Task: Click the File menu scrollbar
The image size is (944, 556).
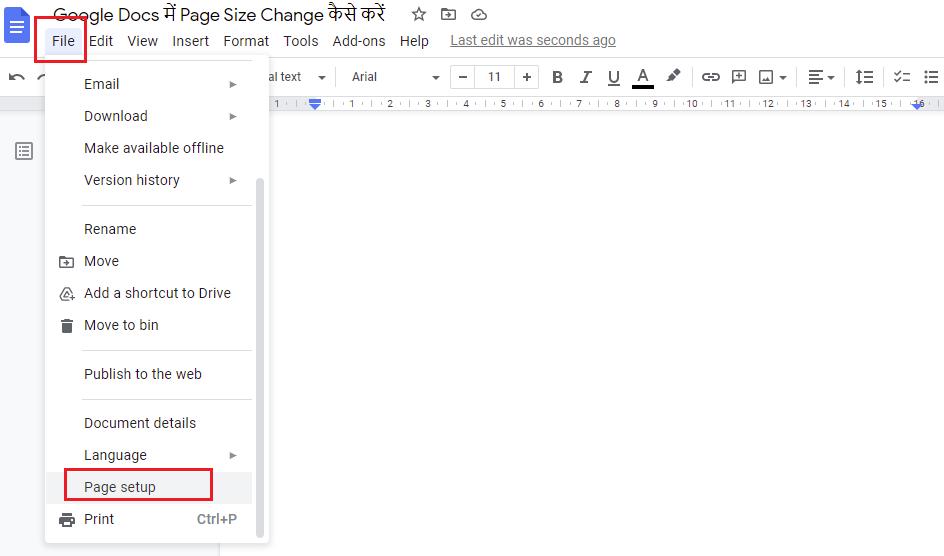Action: pos(260,357)
